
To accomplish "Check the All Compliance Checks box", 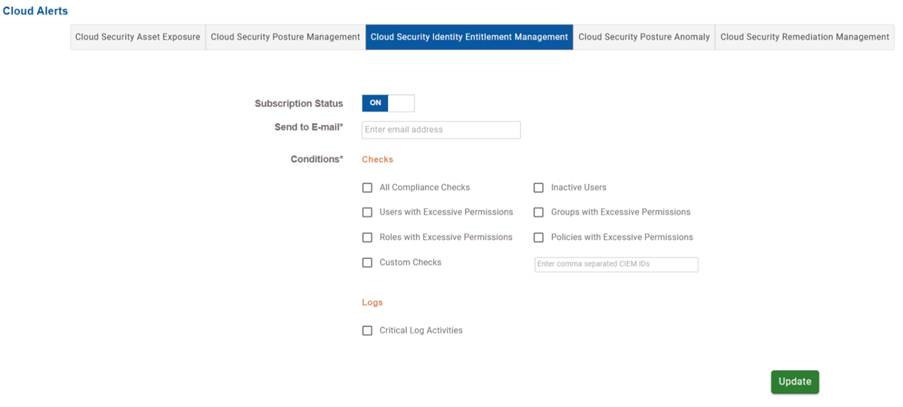I will [x=367, y=188].
